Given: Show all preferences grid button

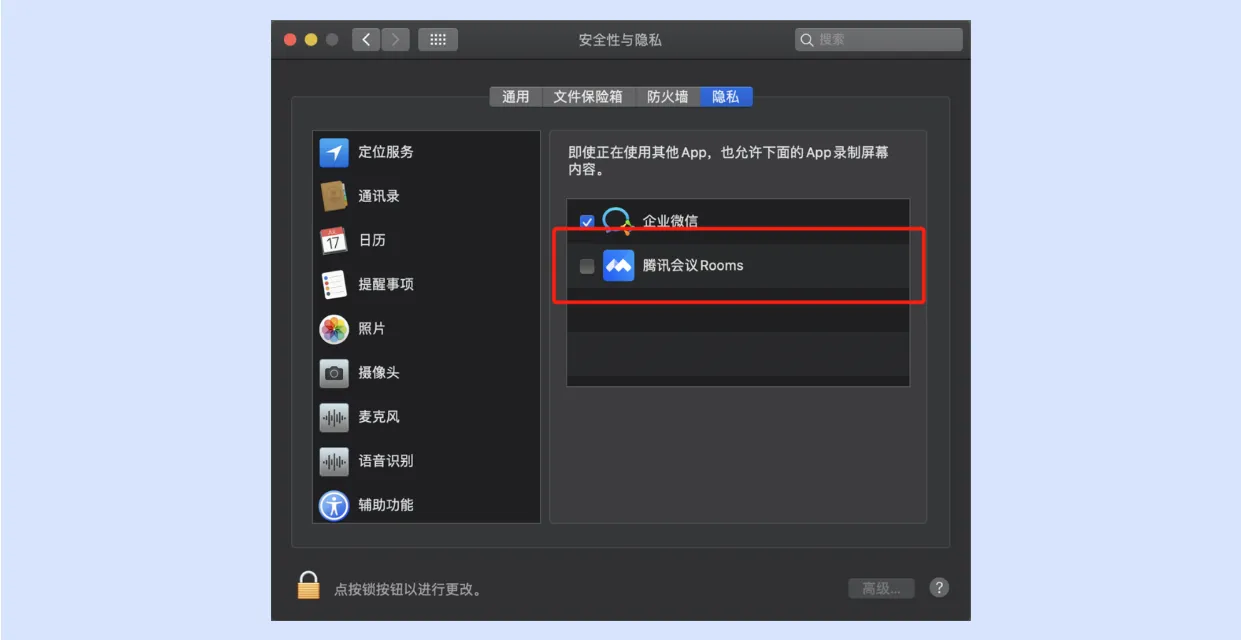Looking at the screenshot, I should pos(438,39).
